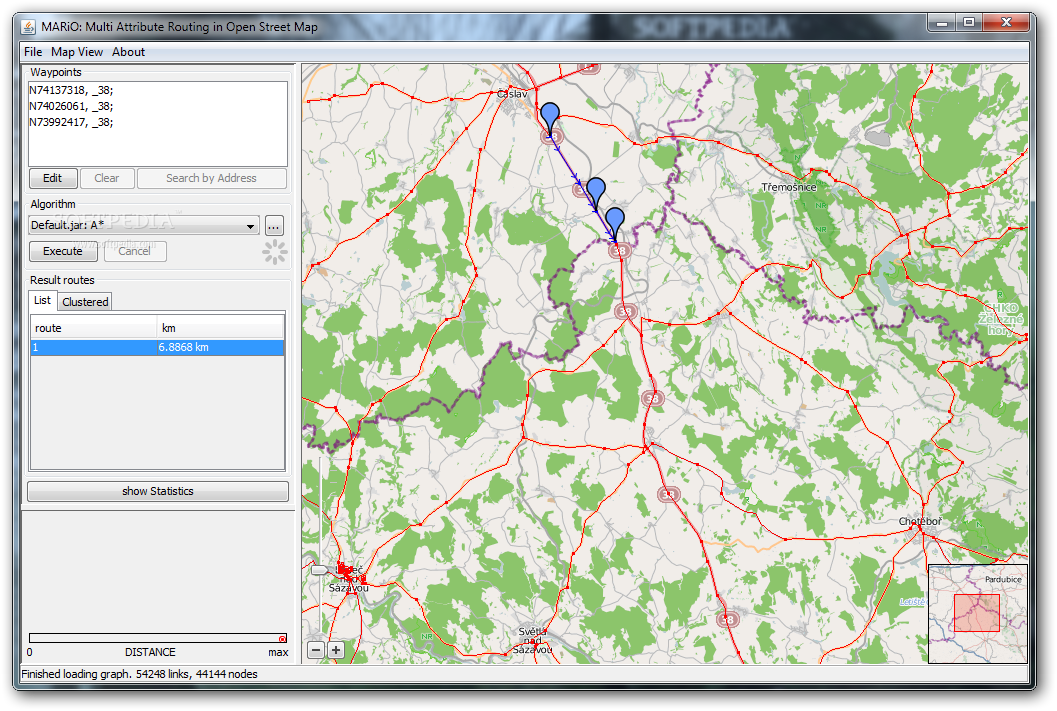The width and height of the screenshot is (1057, 711).
Task: Click the Cancel button
Action: point(135,251)
